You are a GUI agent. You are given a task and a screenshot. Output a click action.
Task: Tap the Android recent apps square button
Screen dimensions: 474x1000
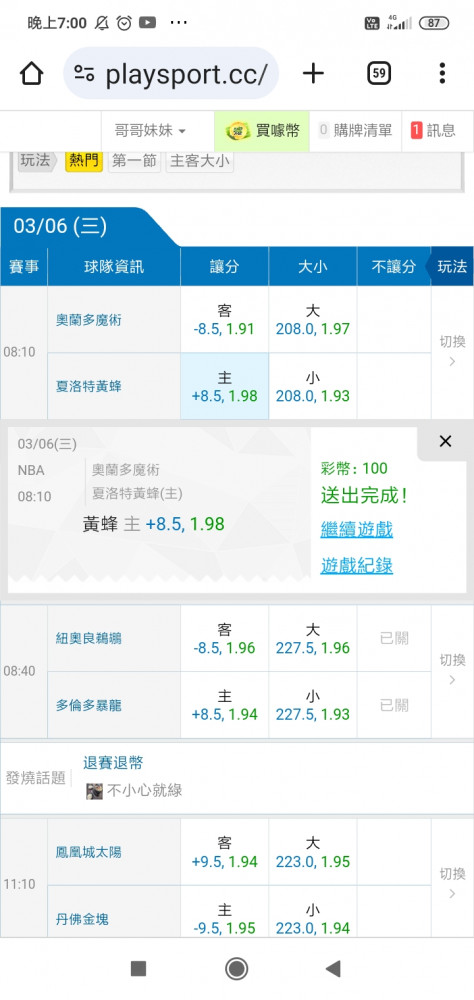pos(138,969)
